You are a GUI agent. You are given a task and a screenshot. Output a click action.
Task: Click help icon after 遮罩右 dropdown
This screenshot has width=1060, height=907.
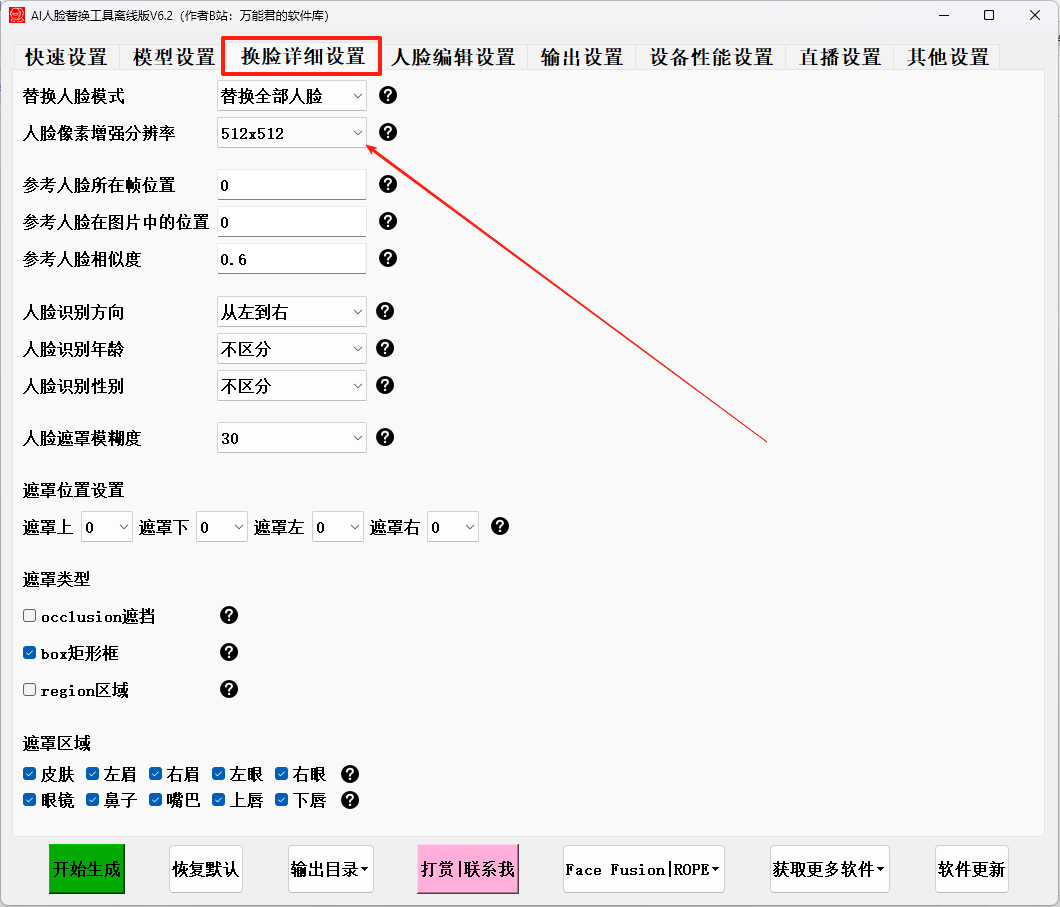click(500, 526)
